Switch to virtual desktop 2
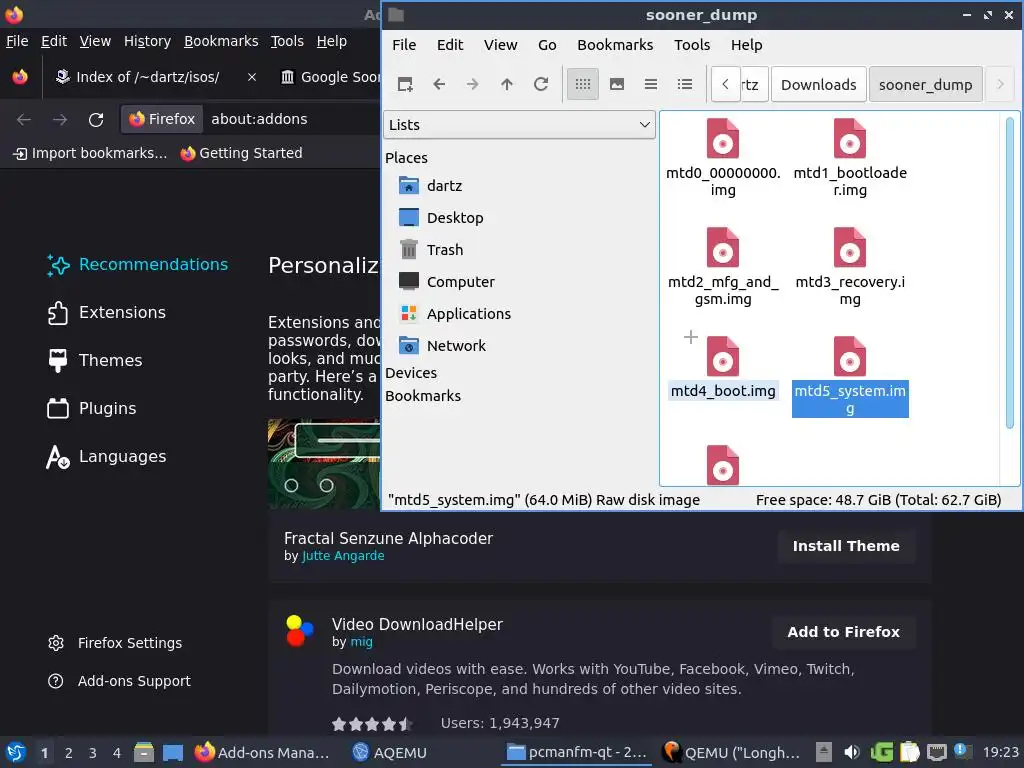Viewport: 1024px width, 768px height. click(69, 753)
